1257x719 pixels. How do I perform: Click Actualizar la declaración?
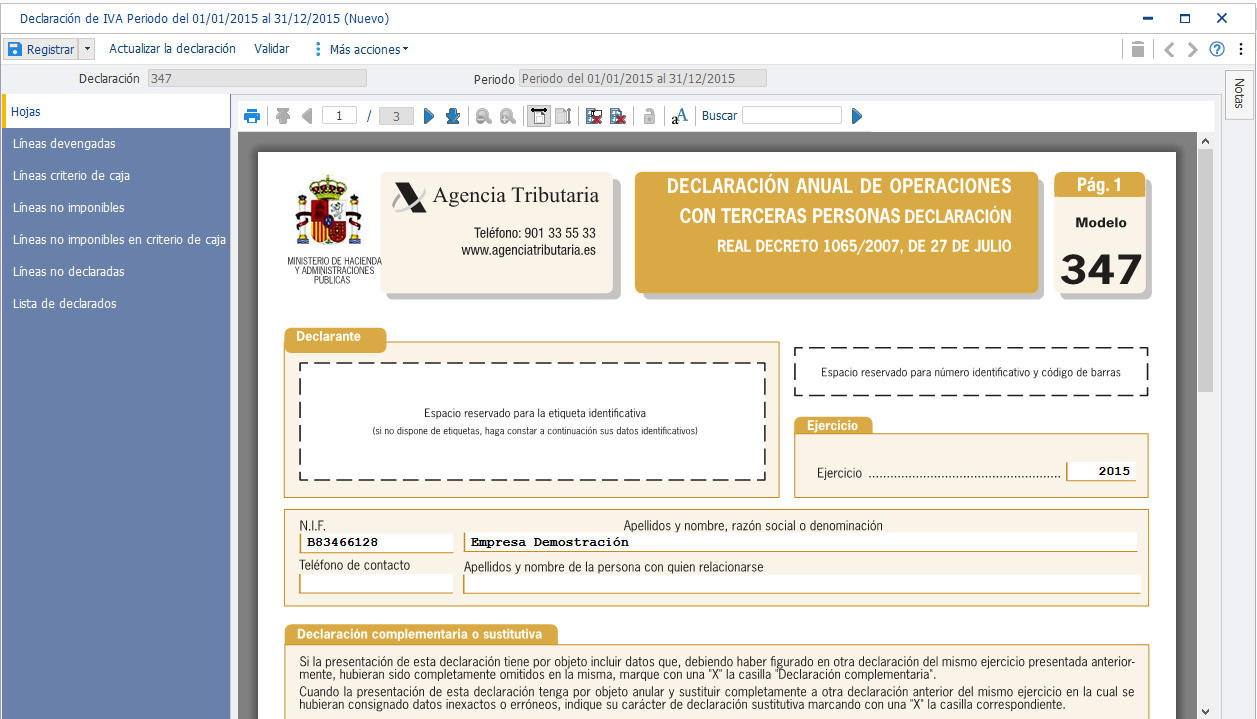172,49
